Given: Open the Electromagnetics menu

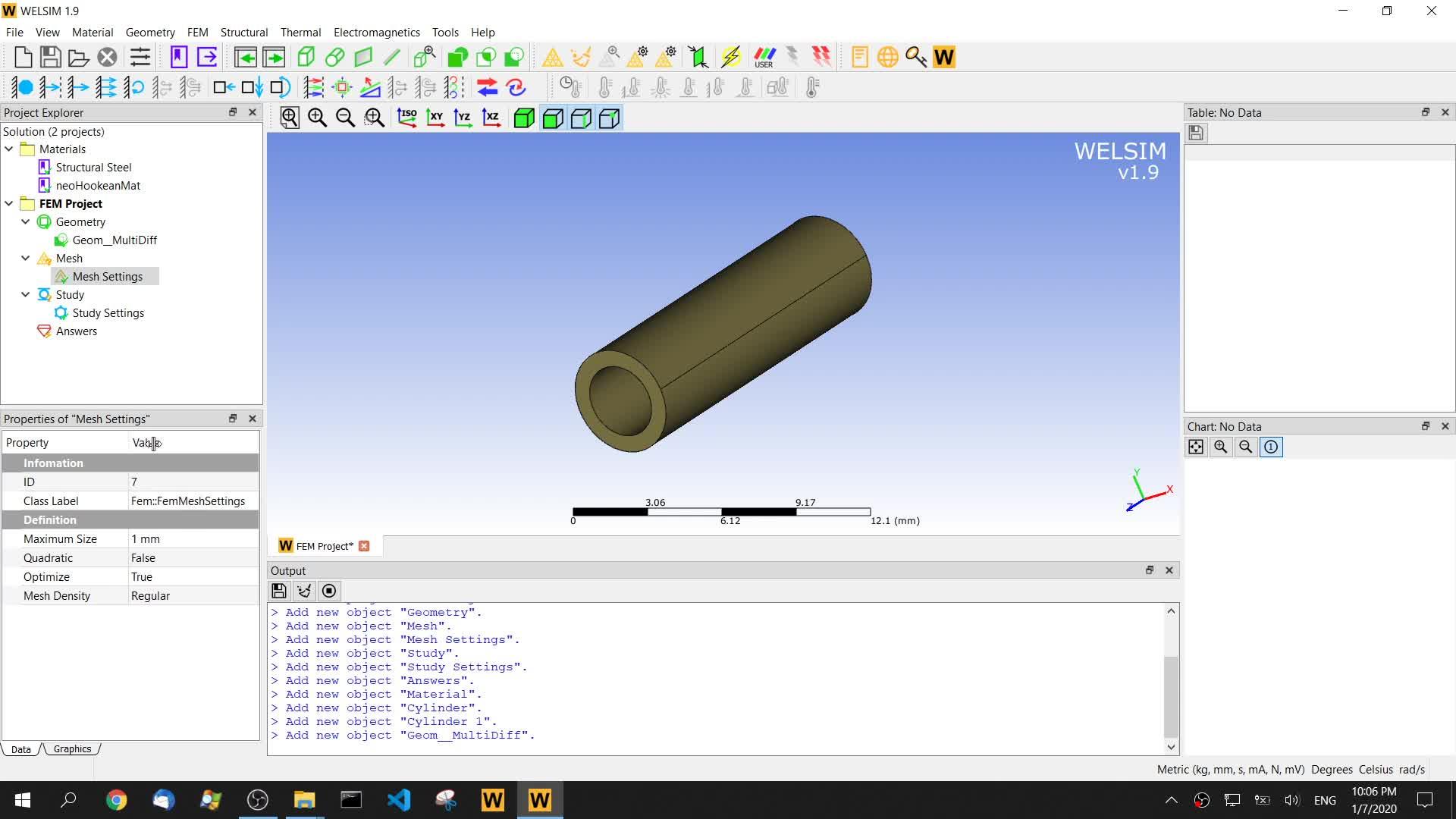Looking at the screenshot, I should coord(376,32).
